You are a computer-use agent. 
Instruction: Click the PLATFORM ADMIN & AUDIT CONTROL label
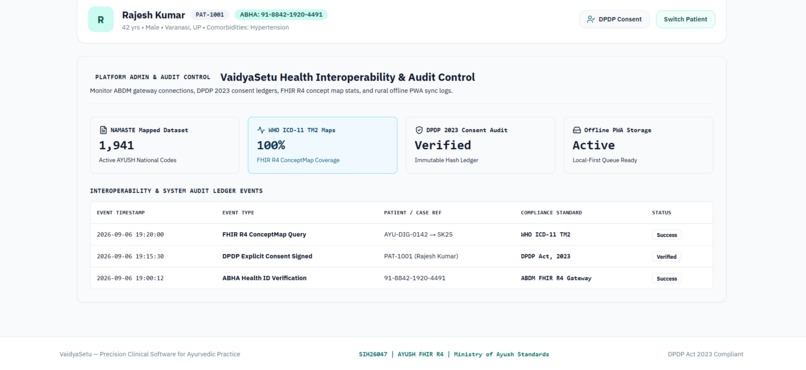[153, 77]
